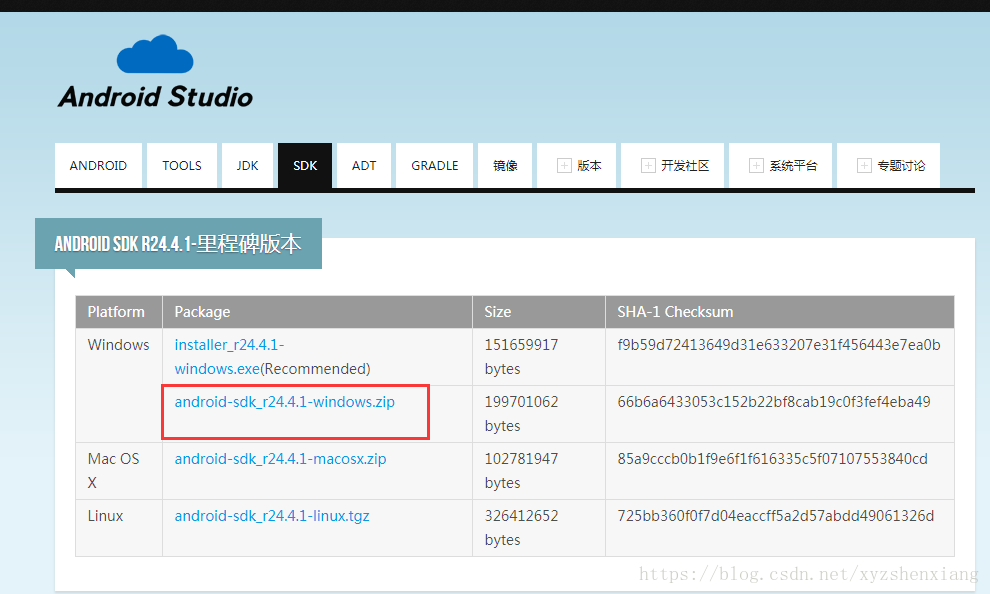
Task: Expand the plus icon beside 开发社区
Action: (648, 165)
